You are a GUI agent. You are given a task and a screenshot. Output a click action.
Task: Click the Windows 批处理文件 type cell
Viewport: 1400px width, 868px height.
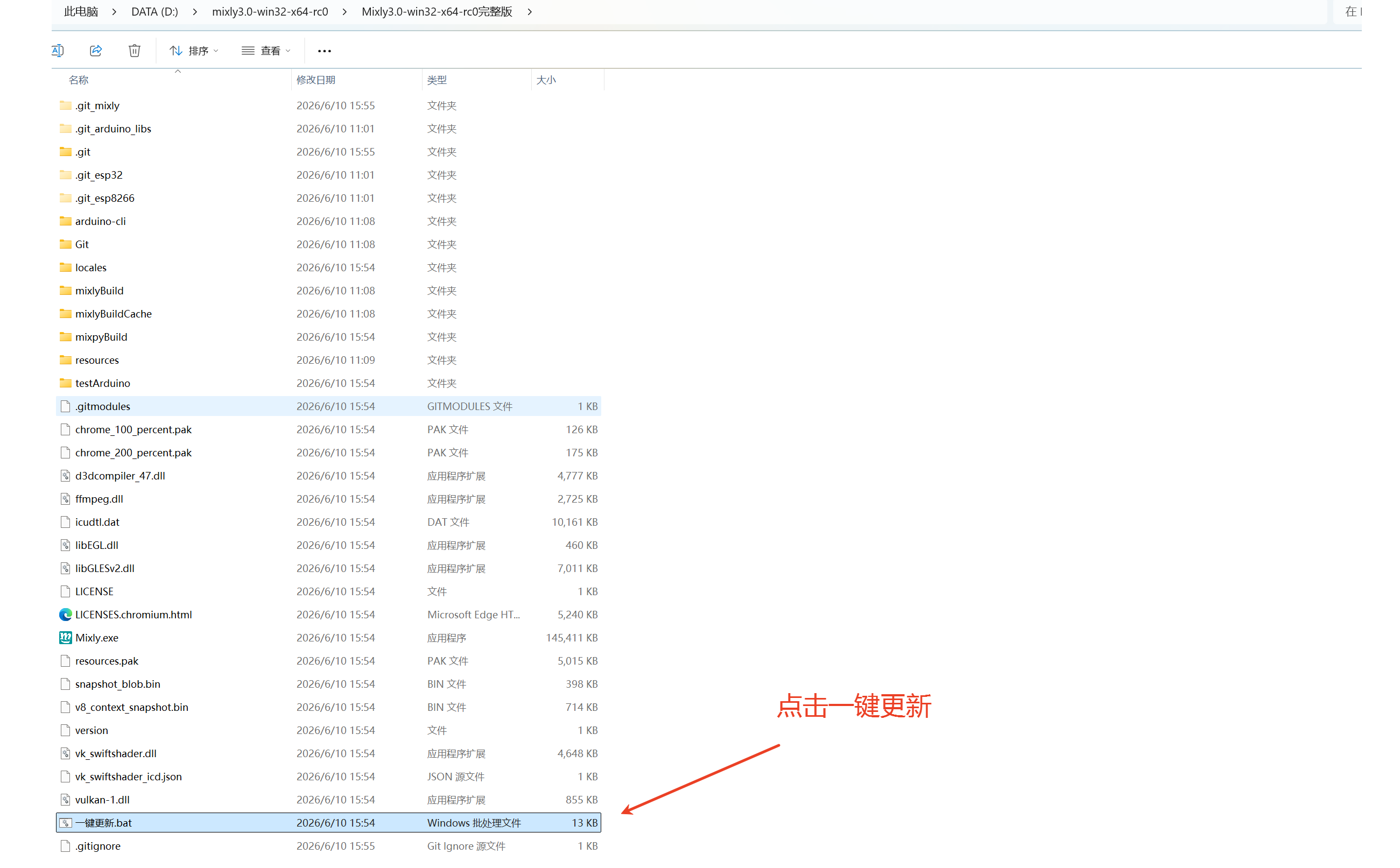pyautogui.click(x=474, y=823)
